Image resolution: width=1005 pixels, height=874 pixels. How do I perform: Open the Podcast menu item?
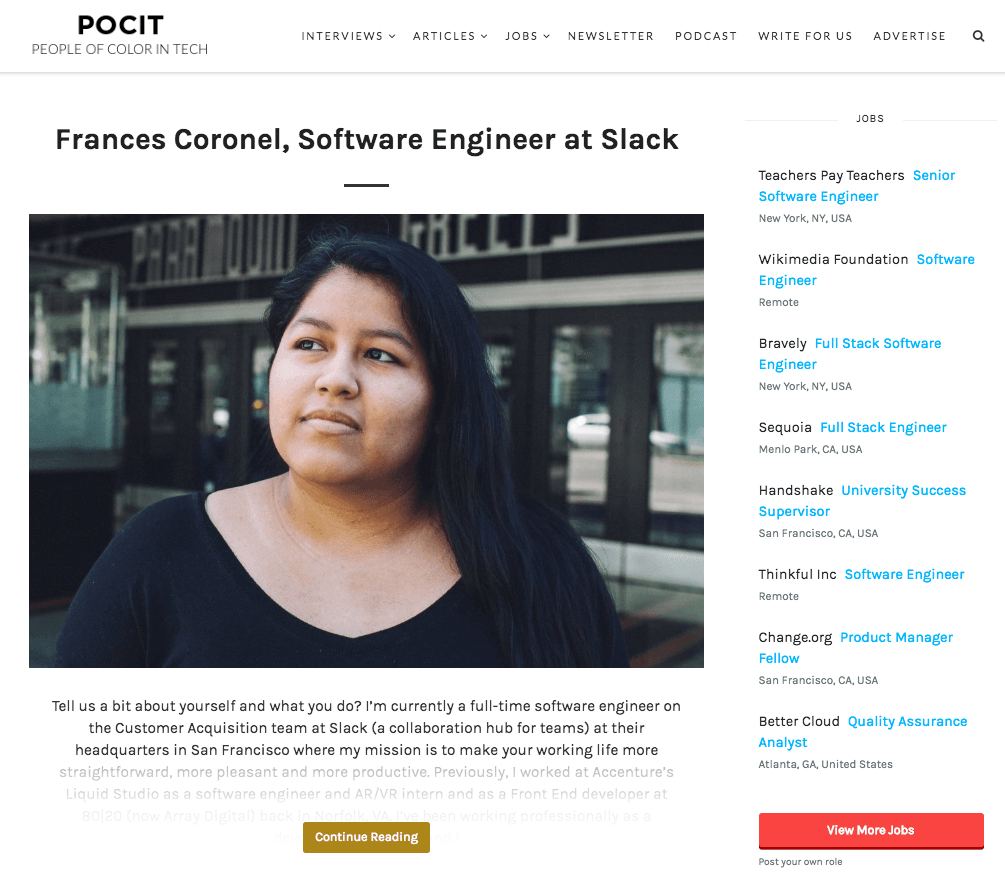[x=705, y=36]
